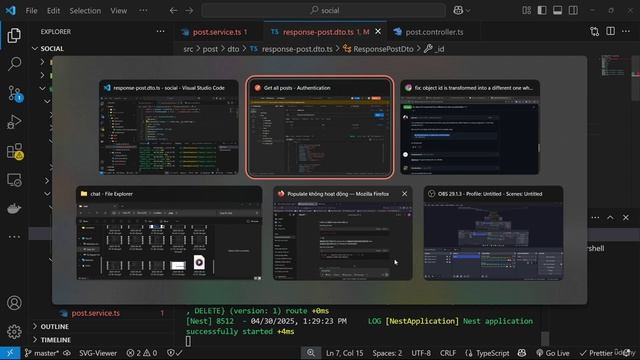The height and width of the screenshot is (360, 640).
Task: Change end of line sequence CRLF
Action: (x=448, y=353)
